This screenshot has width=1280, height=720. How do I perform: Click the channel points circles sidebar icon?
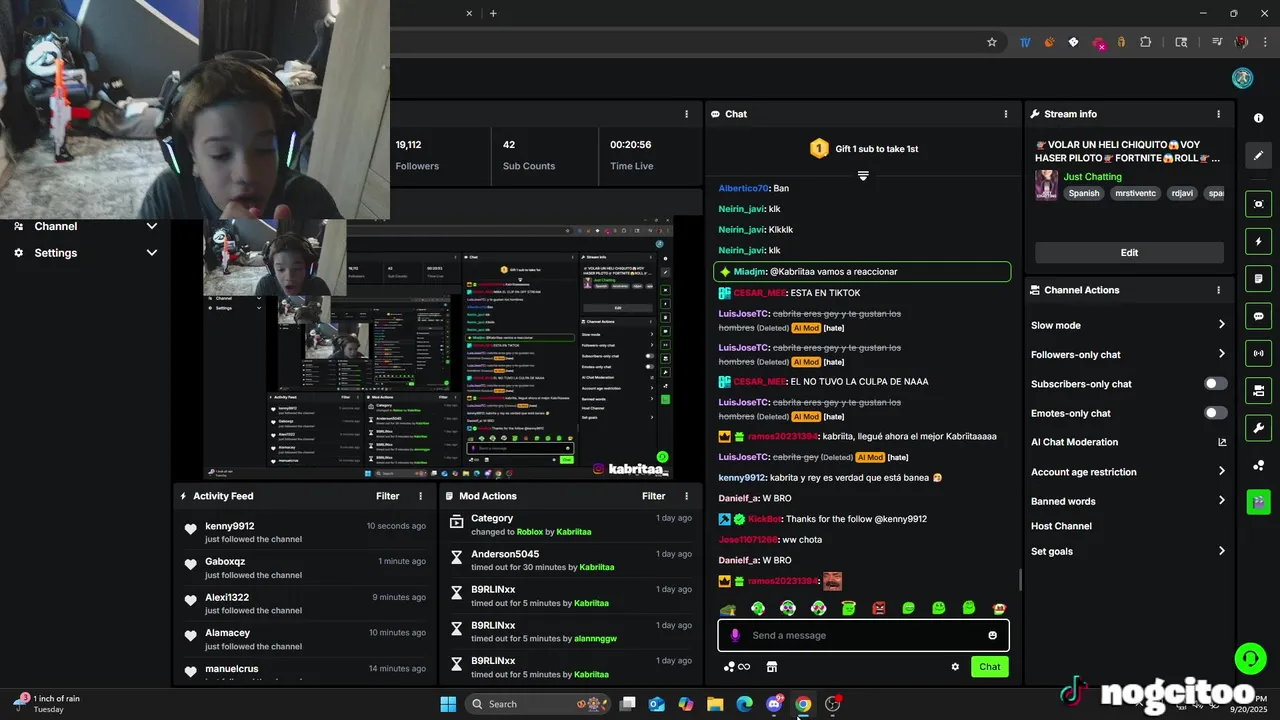(x=1258, y=465)
